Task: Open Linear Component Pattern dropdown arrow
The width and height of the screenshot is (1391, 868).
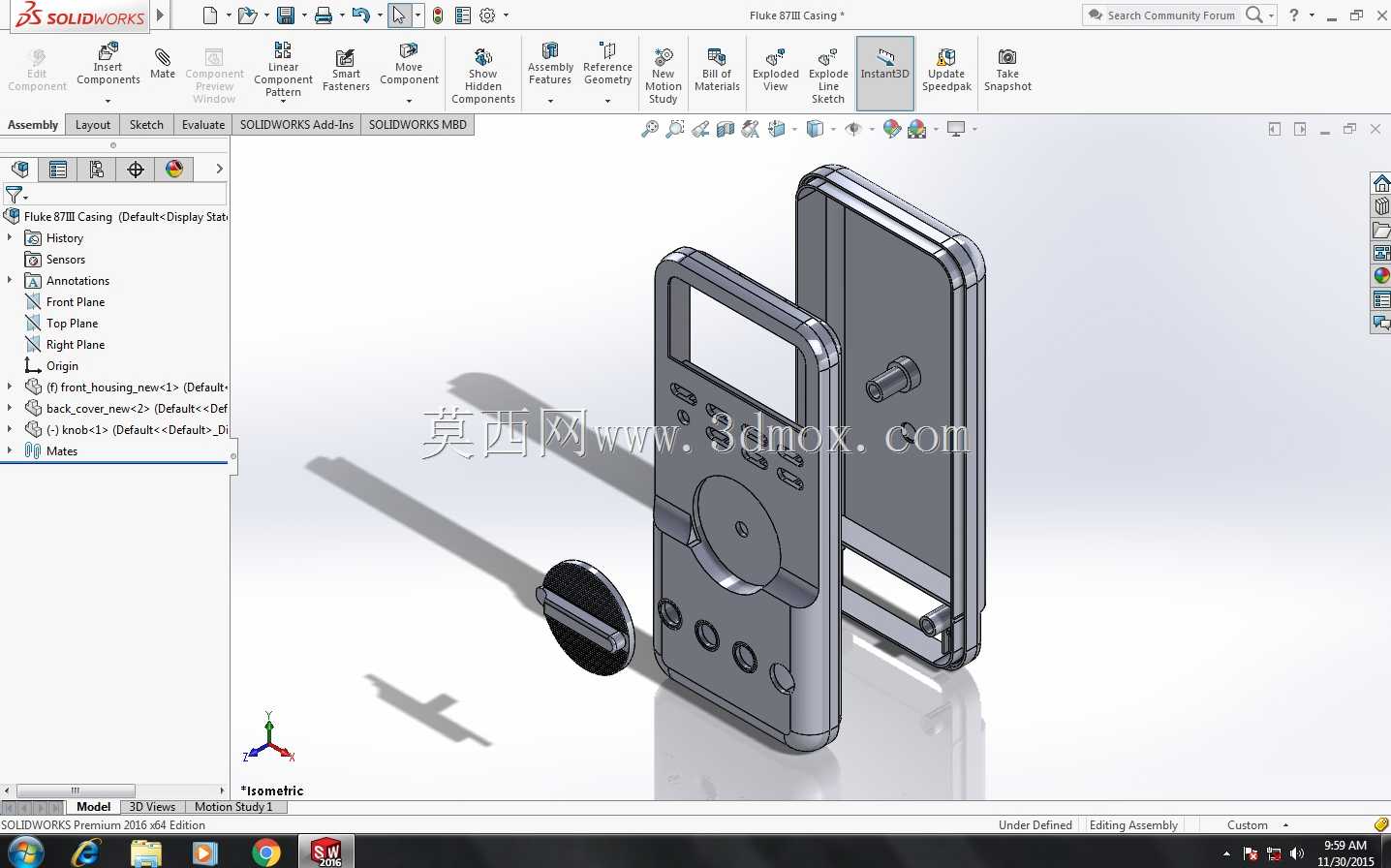Action: point(283,101)
